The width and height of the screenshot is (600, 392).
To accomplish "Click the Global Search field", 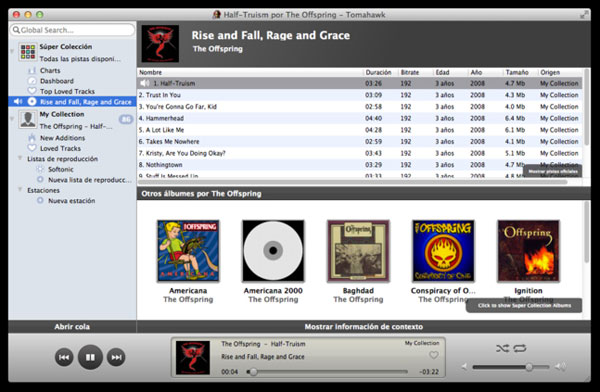I will pos(72,30).
